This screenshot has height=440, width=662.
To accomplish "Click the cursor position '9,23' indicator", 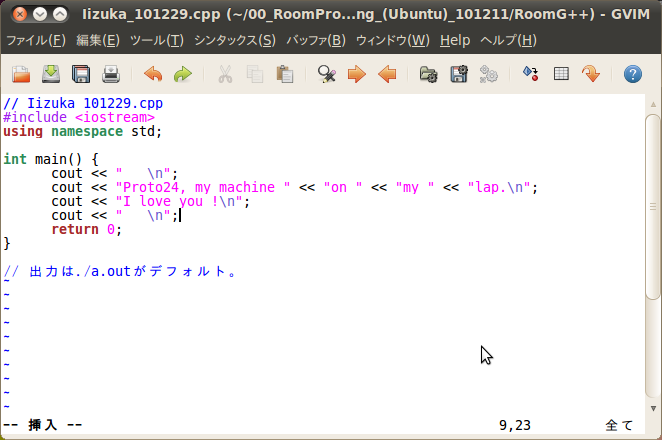I will click(515, 425).
